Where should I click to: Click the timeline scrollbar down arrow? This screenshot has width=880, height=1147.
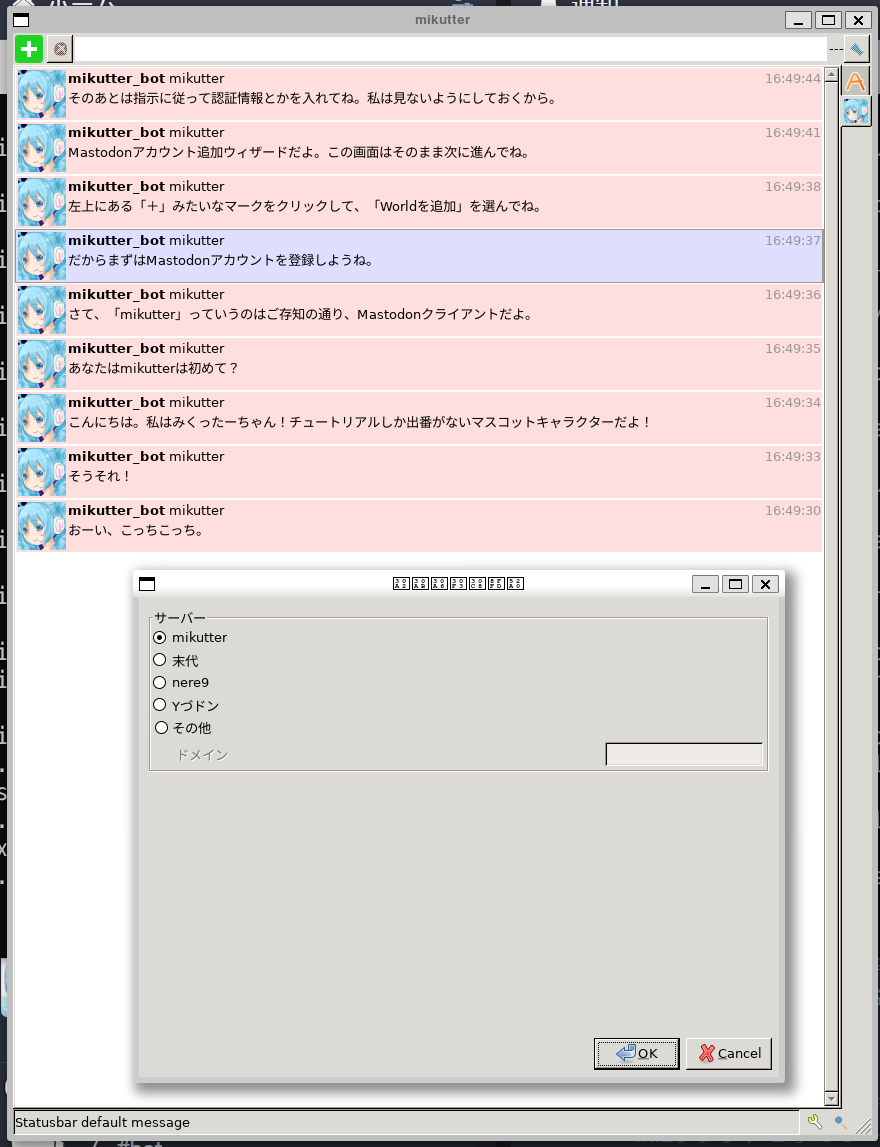click(x=830, y=1098)
